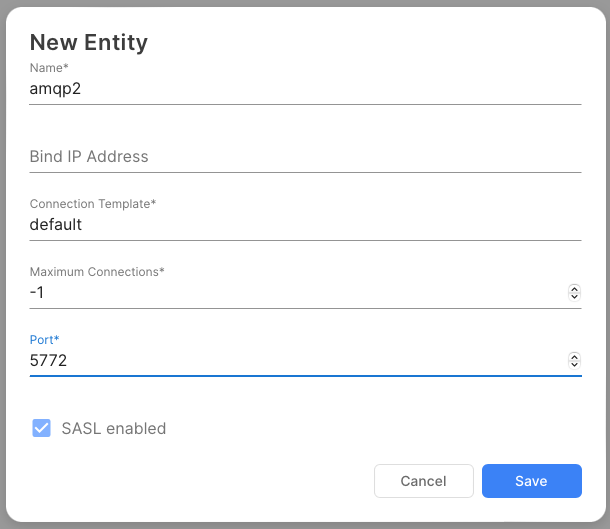Image resolution: width=610 pixels, height=529 pixels.
Task: Click the "Connection Template*" label
Action: pos(93,204)
